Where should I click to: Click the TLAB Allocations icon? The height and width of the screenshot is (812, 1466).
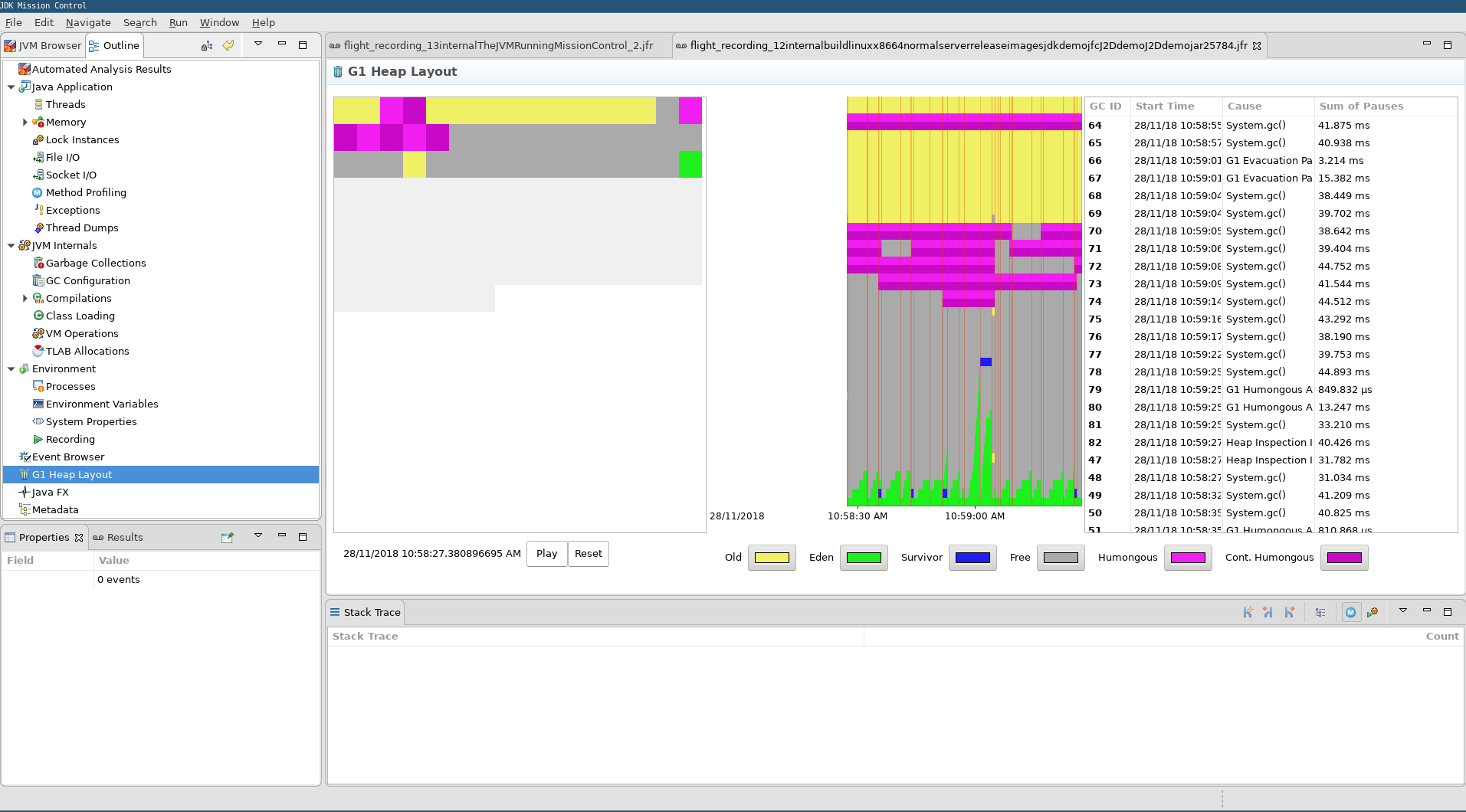pyautogui.click(x=38, y=351)
